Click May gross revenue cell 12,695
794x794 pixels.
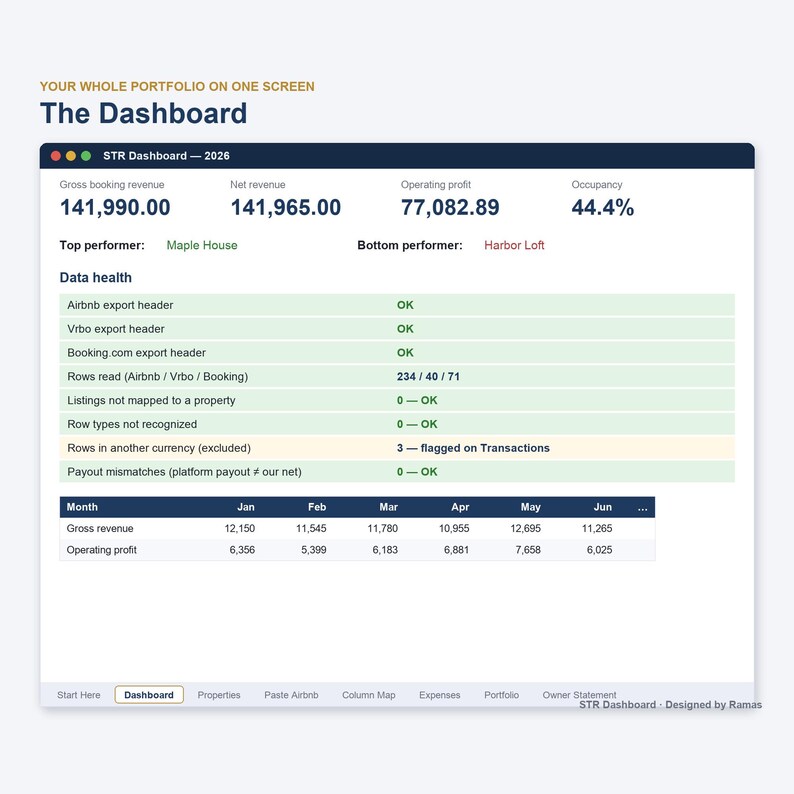pyautogui.click(x=526, y=528)
